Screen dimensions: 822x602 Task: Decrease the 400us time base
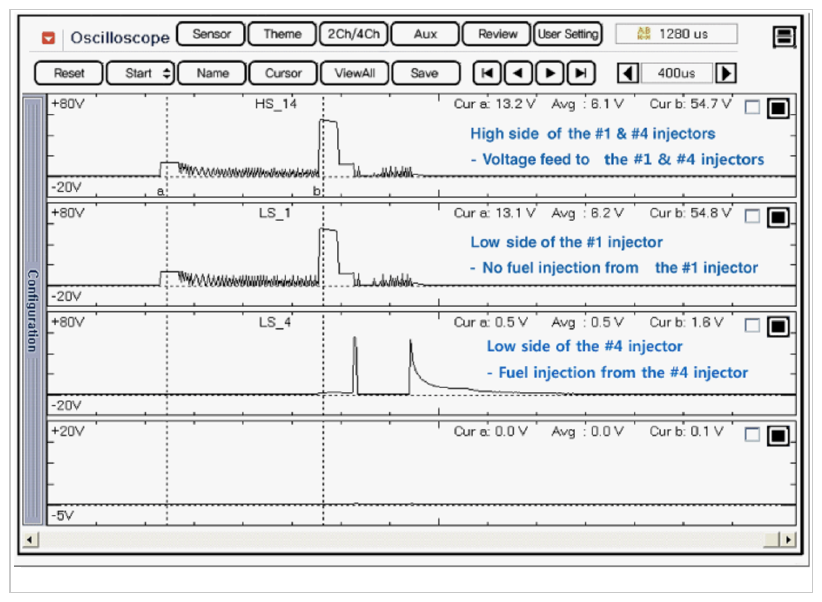pyautogui.click(x=628, y=73)
